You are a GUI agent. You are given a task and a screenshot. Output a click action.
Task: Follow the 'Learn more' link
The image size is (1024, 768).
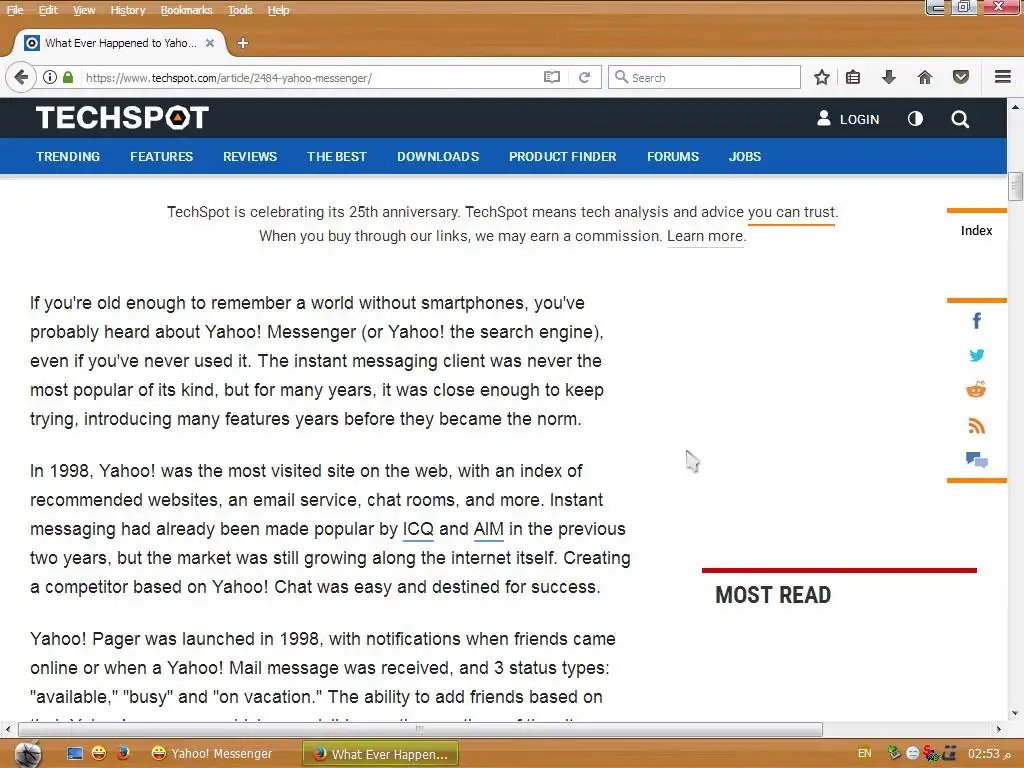point(705,236)
